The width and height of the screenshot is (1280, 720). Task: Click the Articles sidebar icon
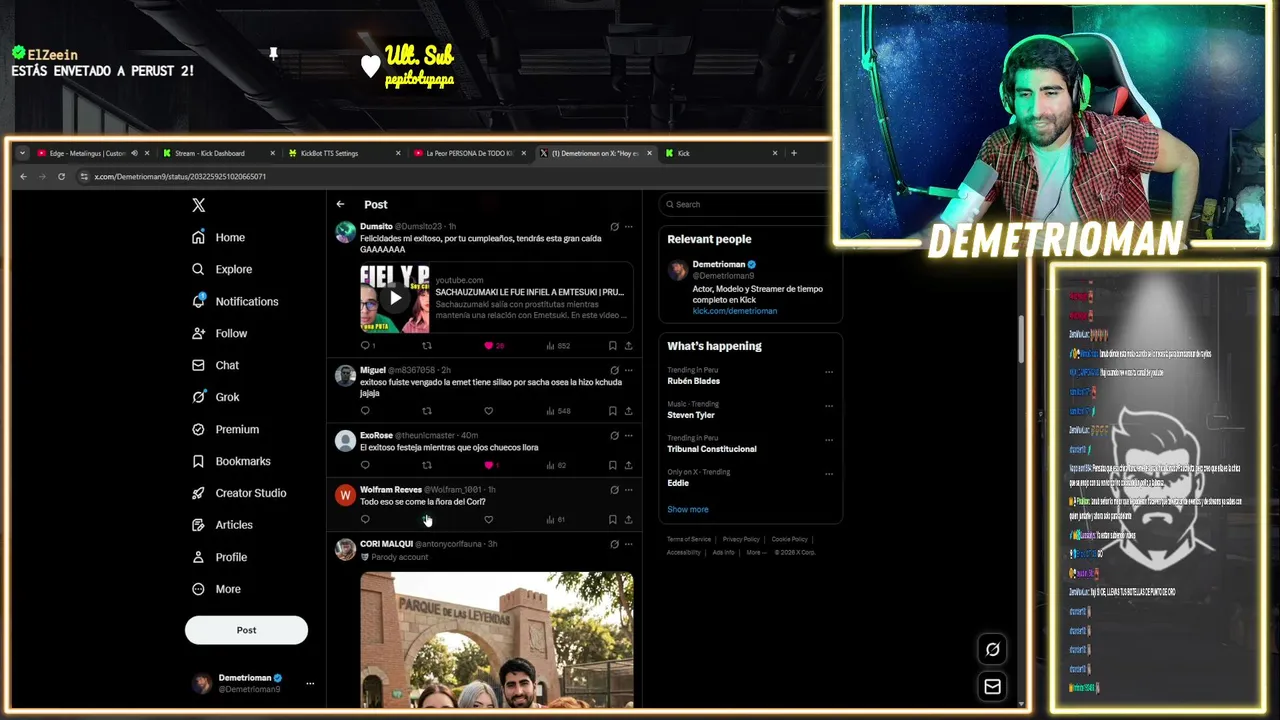(x=198, y=525)
